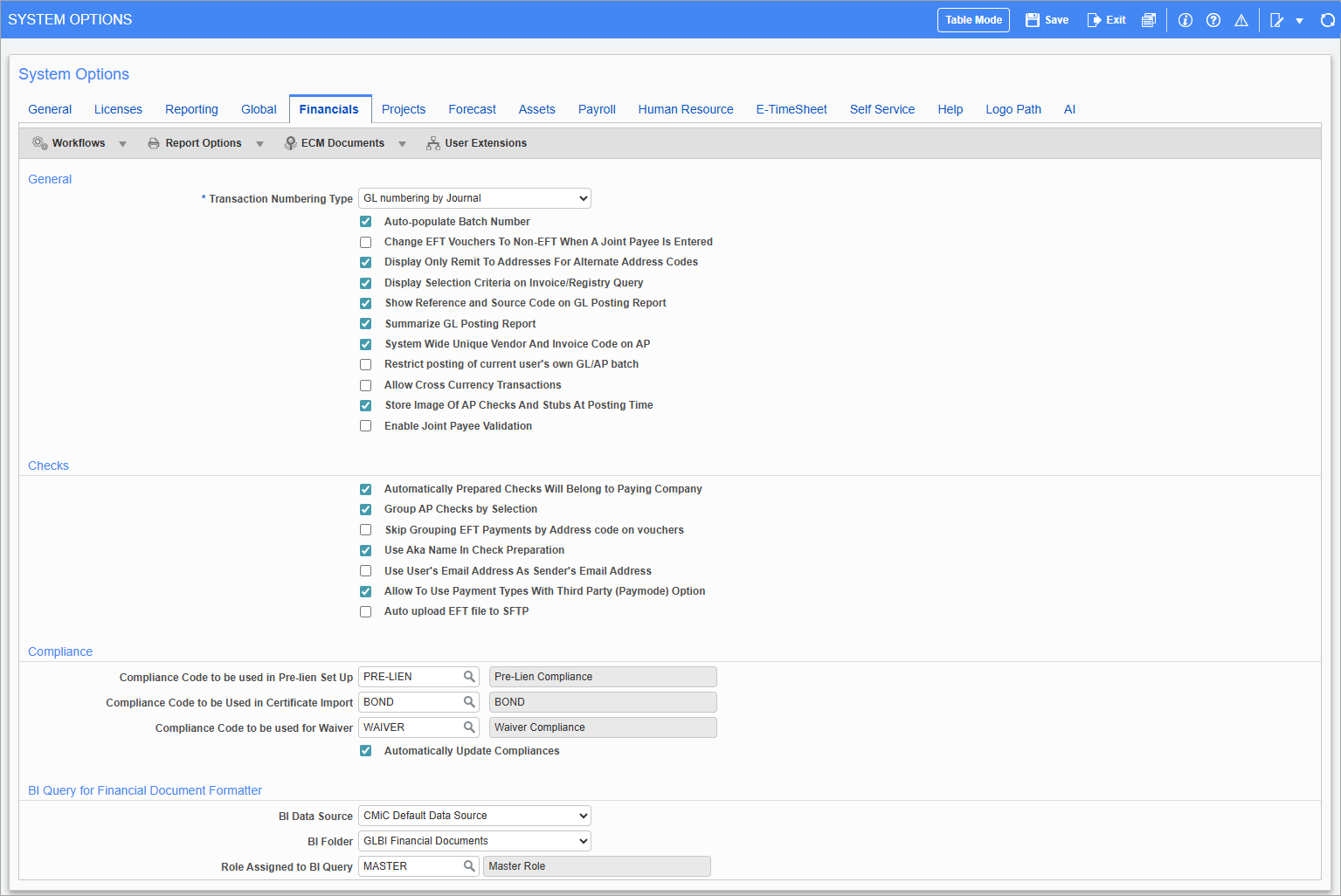
Task: Toggle Automatically Update Compliances checkbox
Action: click(x=366, y=751)
